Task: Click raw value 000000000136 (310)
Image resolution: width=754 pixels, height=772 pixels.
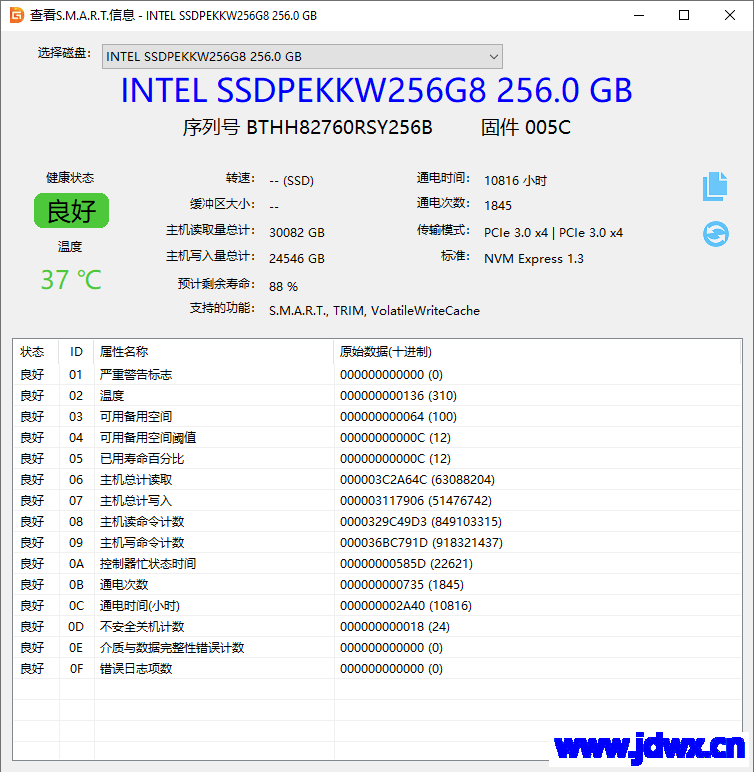Action: point(398,396)
